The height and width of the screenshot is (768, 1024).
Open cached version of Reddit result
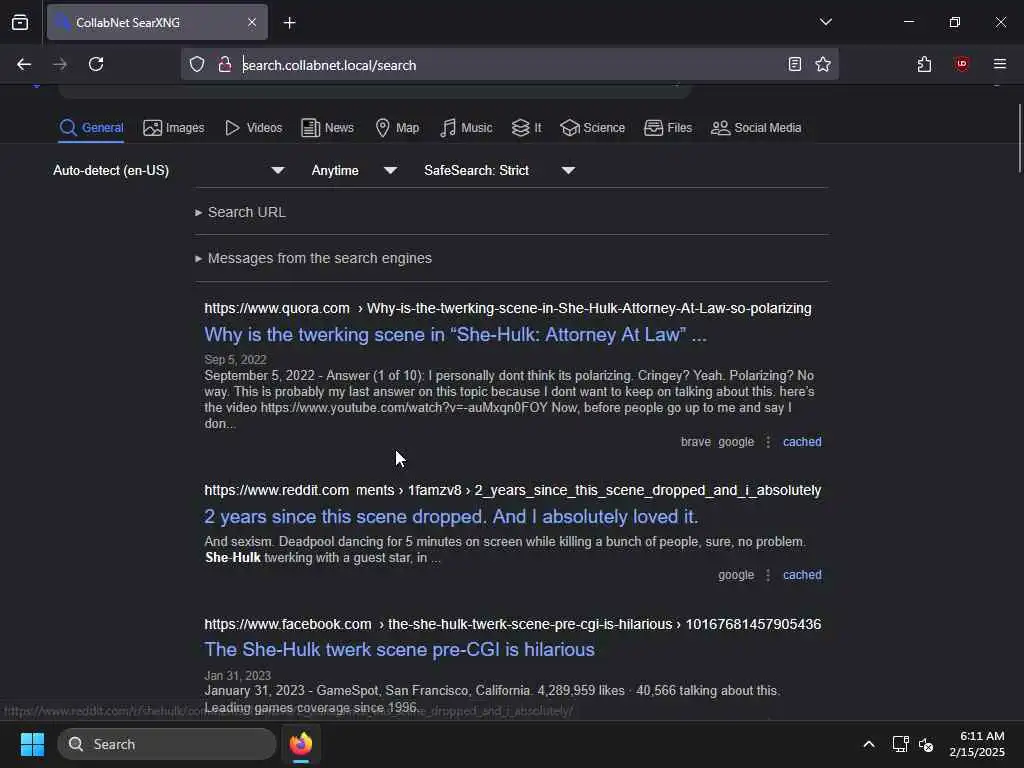click(802, 575)
